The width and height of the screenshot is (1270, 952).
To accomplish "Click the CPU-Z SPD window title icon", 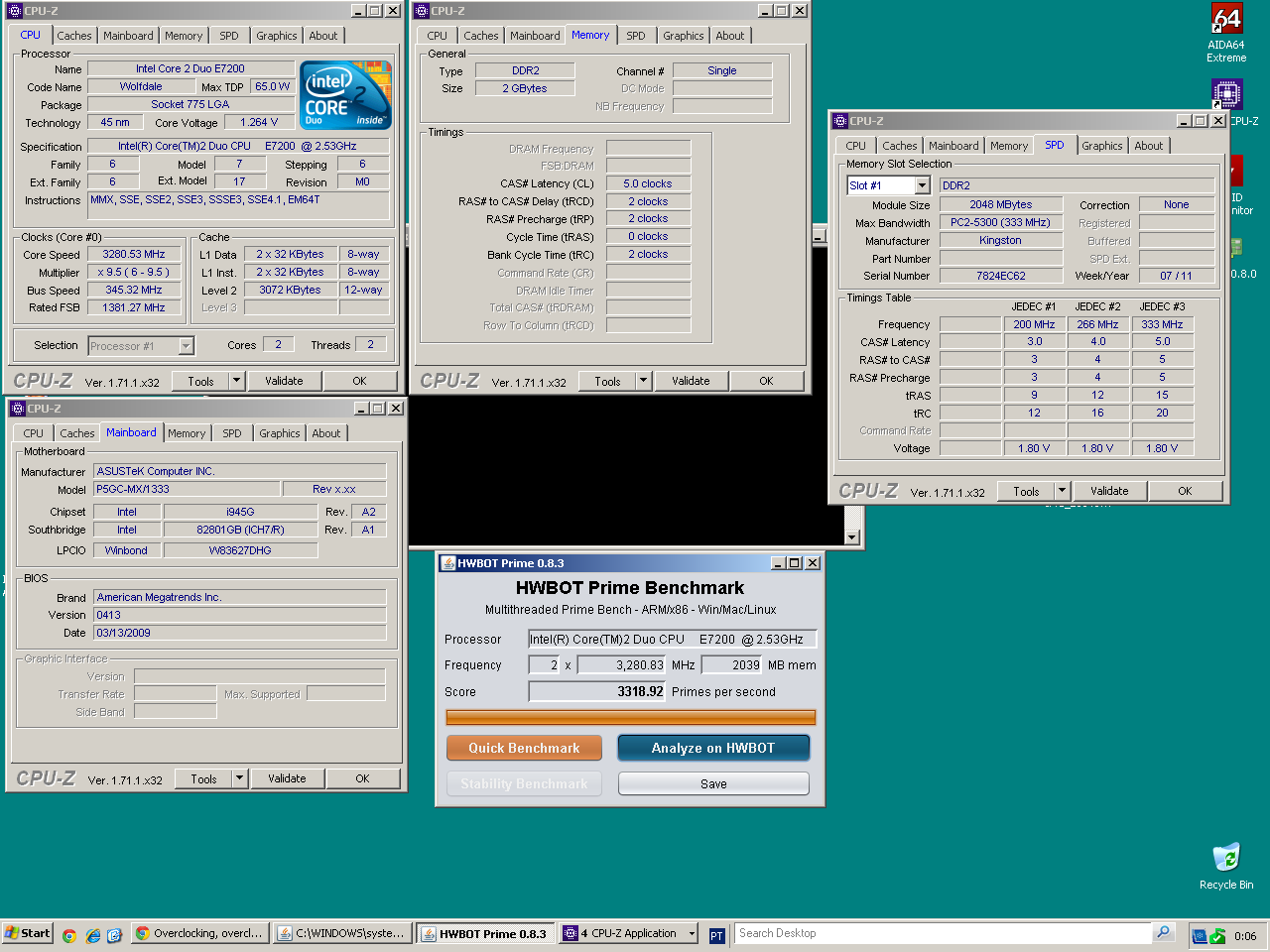I will click(x=839, y=121).
